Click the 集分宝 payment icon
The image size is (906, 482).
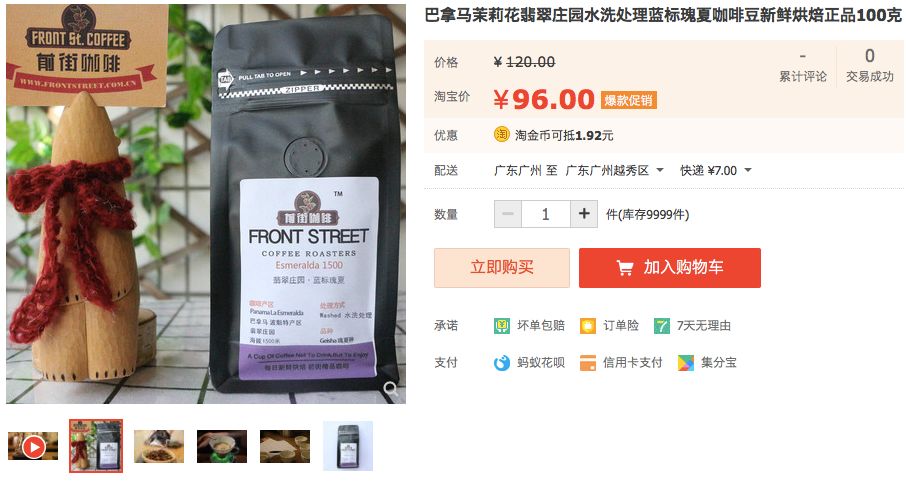[685, 363]
